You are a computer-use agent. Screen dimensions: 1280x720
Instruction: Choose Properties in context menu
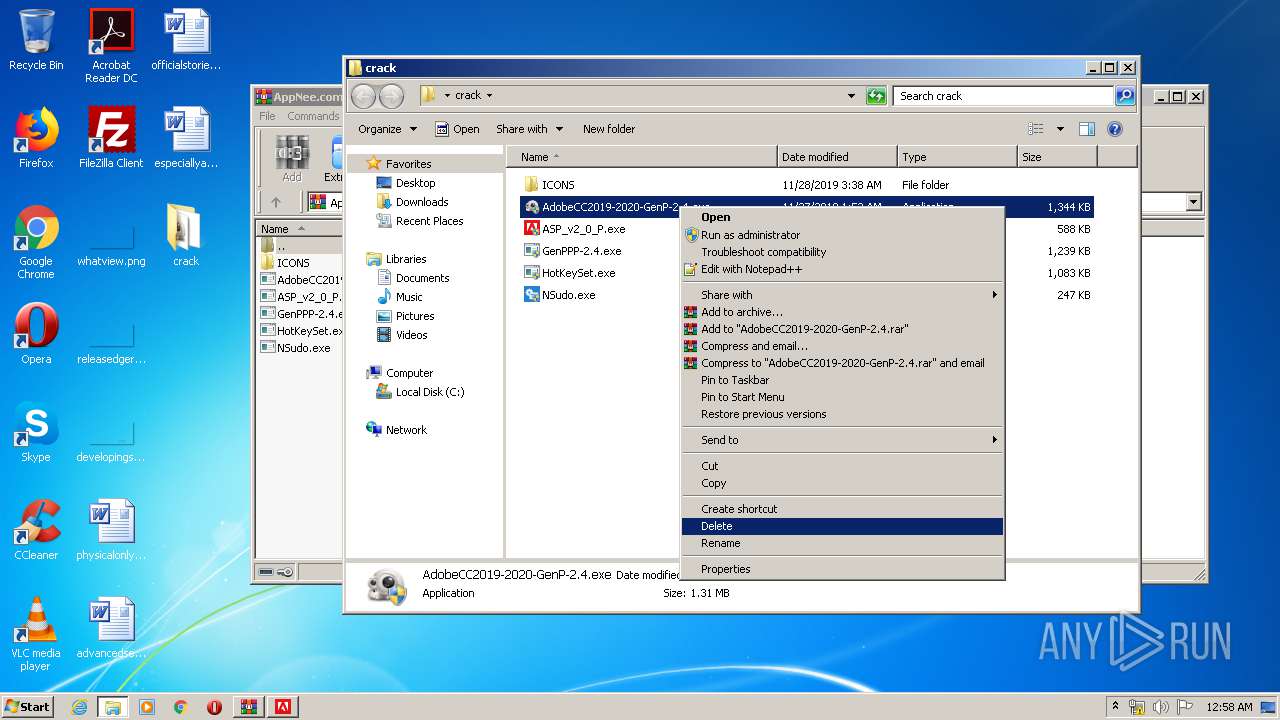842,569
